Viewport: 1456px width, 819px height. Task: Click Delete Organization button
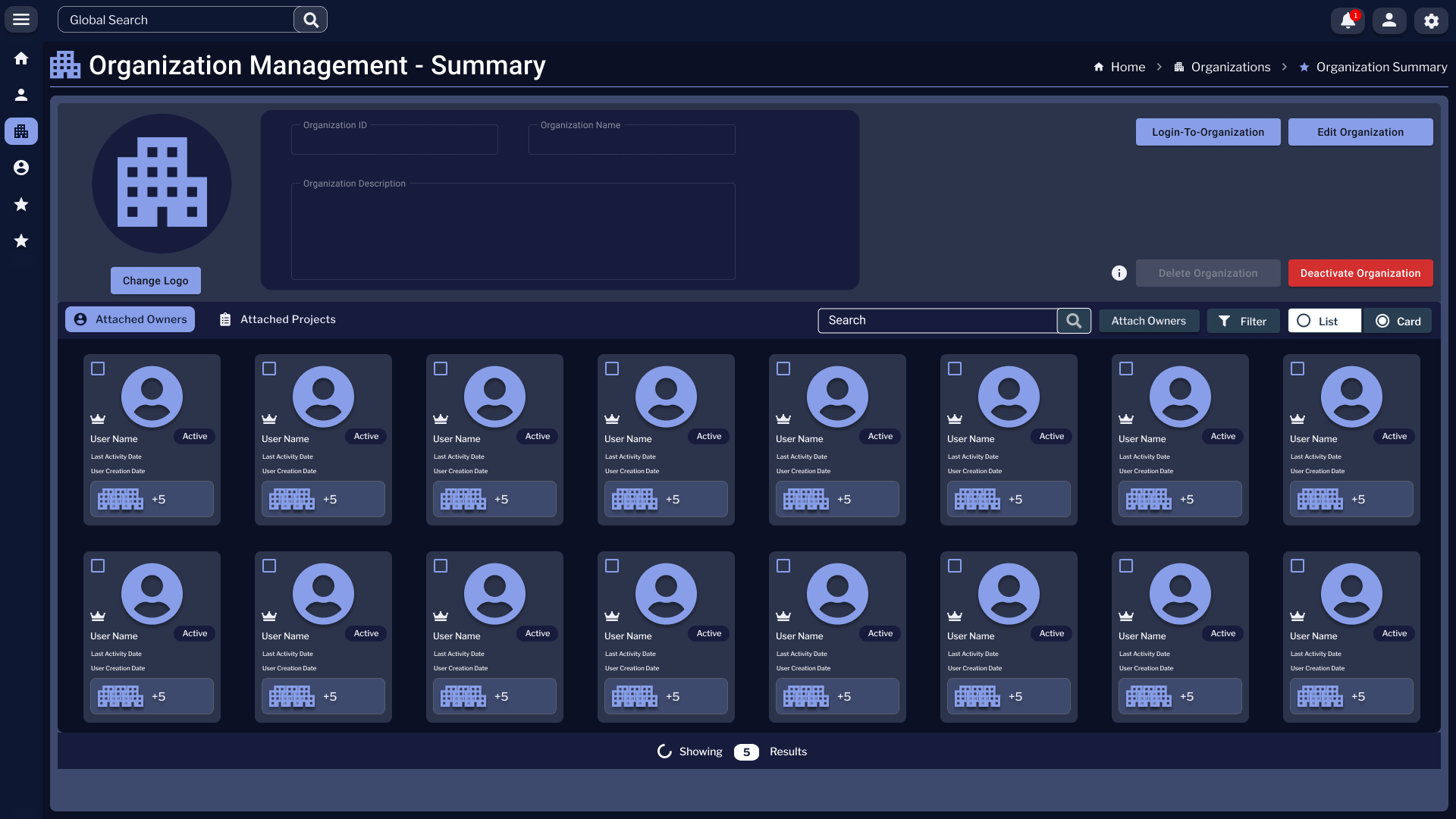click(1208, 273)
